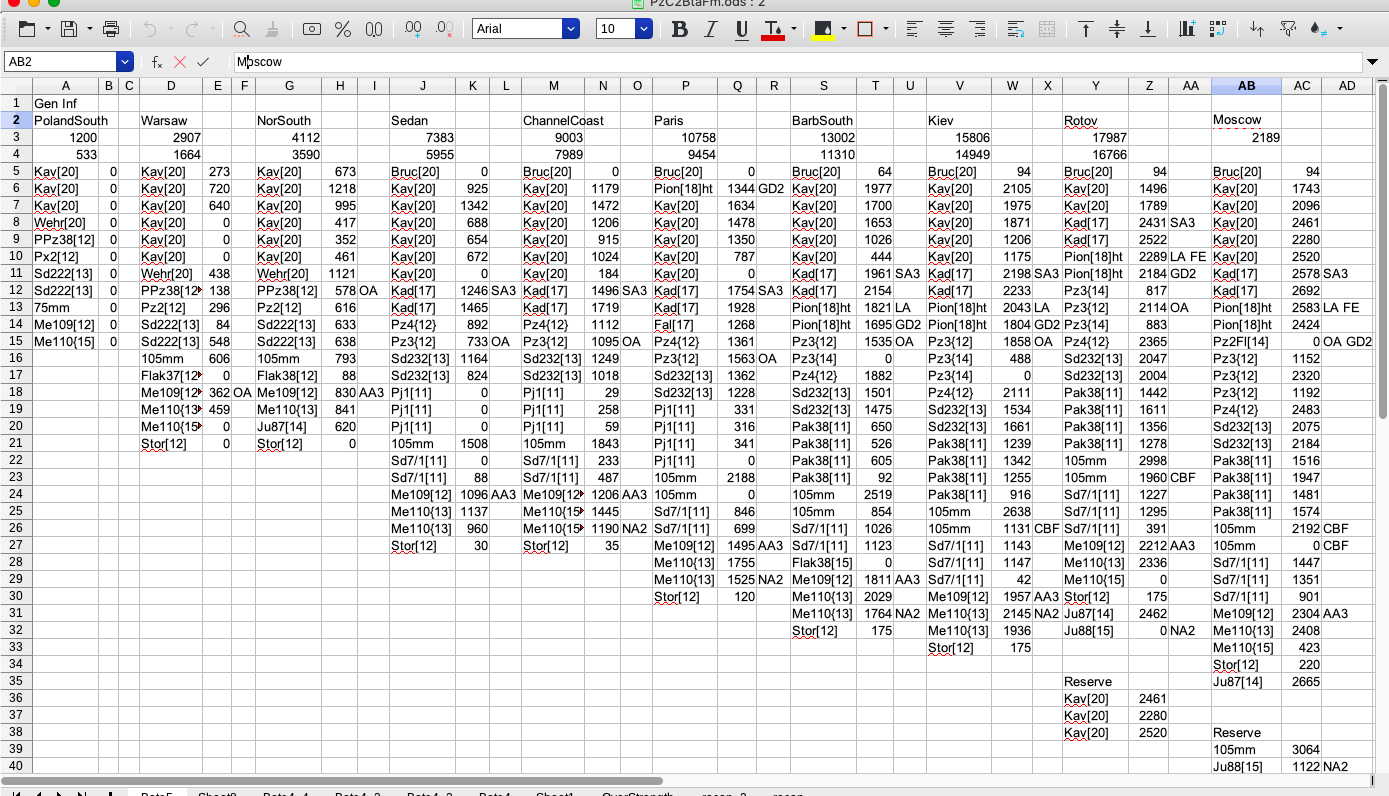Format cell as number
Screen dimensions: 1389x796
pyautogui.click(x=374, y=29)
